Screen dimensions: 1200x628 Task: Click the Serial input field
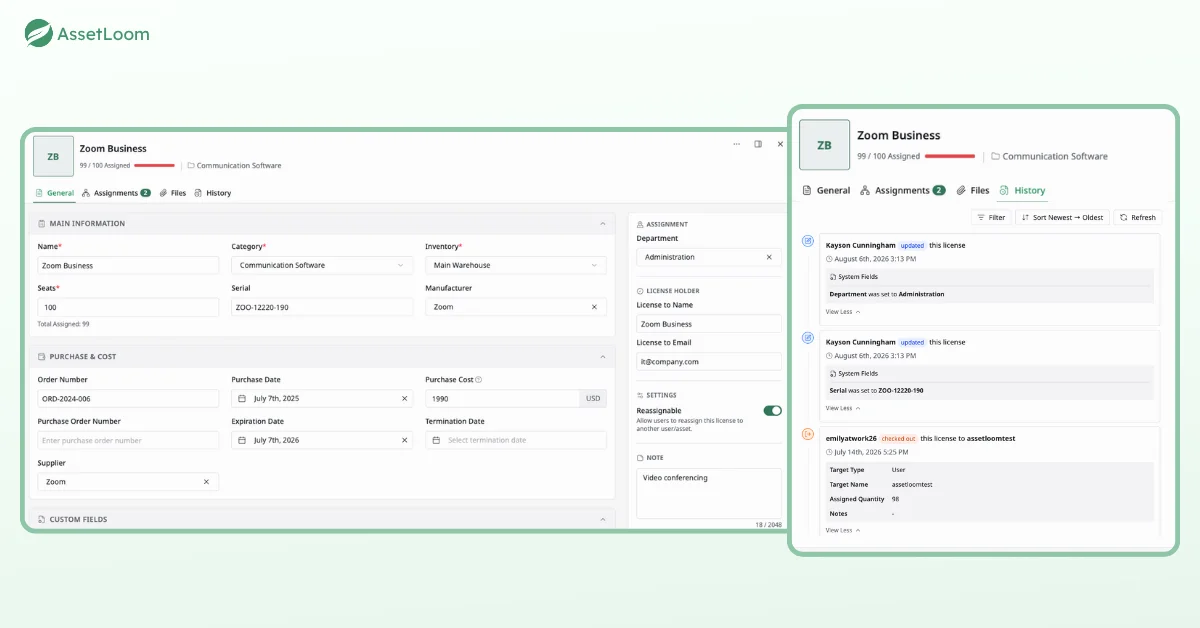point(322,307)
